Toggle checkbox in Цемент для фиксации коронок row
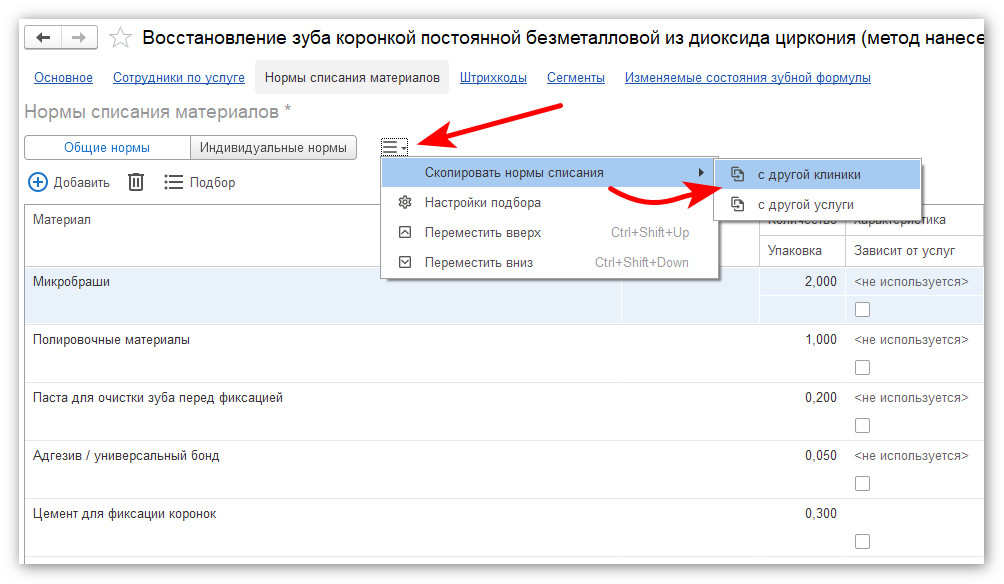This screenshot has height=584, width=1004. (x=862, y=542)
